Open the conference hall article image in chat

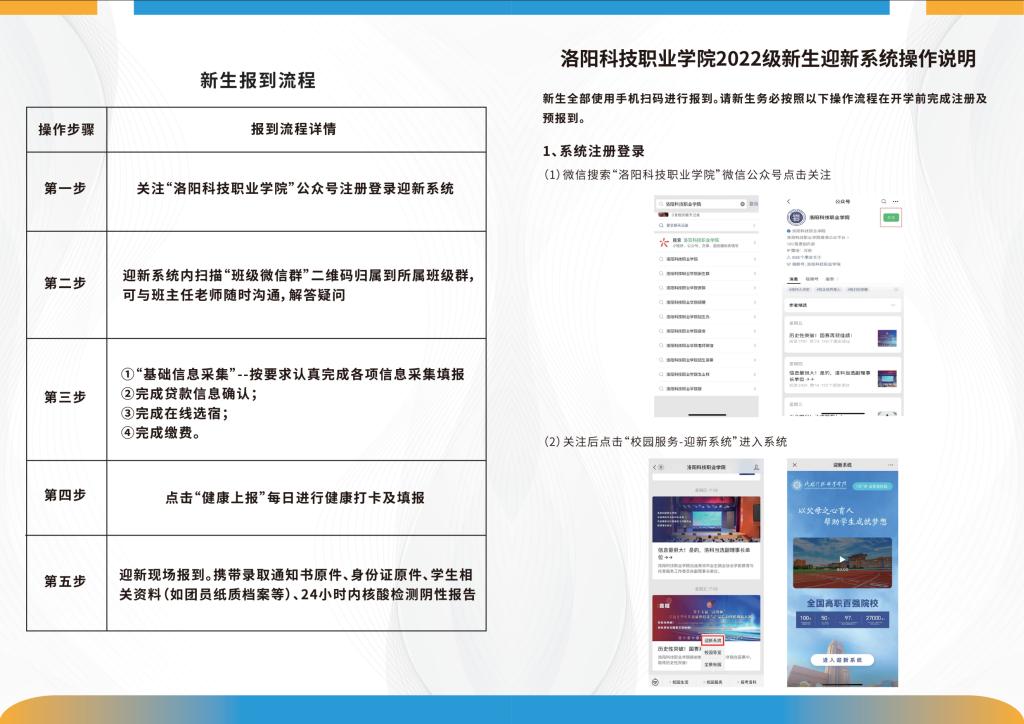pyautogui.click(x=705, y=518)
